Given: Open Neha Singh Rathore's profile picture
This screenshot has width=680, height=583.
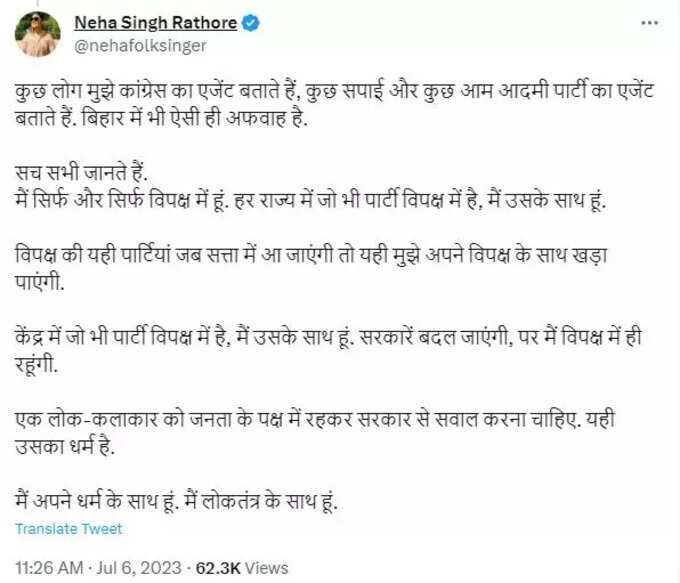Looking at the screenshot, I should click(x=38, y=34).
